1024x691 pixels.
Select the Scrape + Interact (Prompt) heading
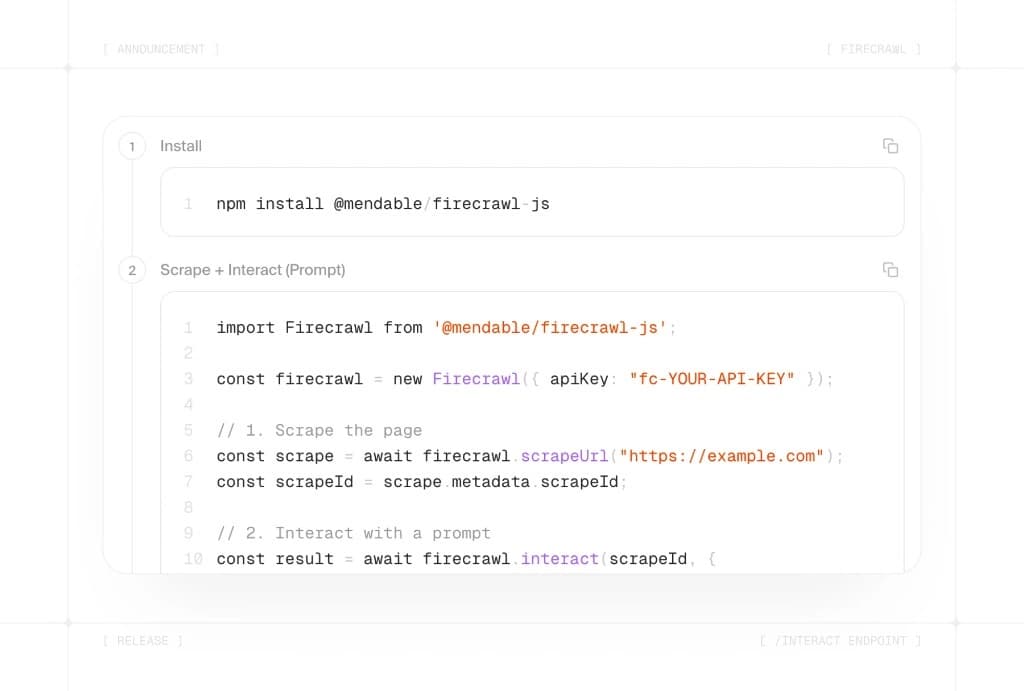click(x=252, y=270)
